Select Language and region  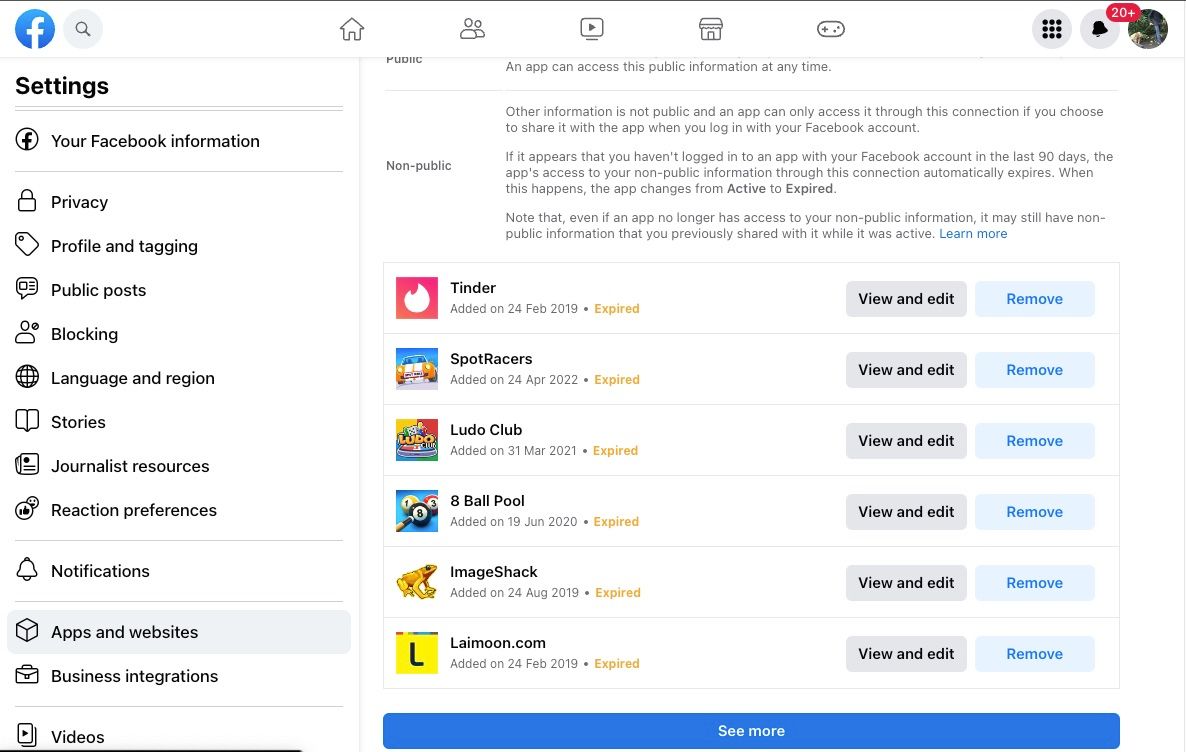tap(132, 377)
